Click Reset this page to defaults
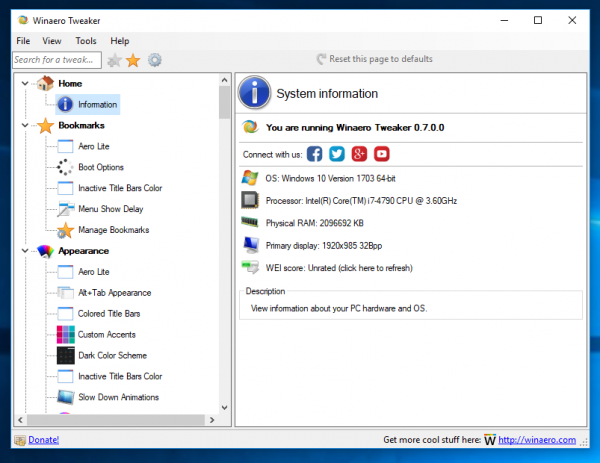Screen dimensions: 600x463 [x=381, y=59]
